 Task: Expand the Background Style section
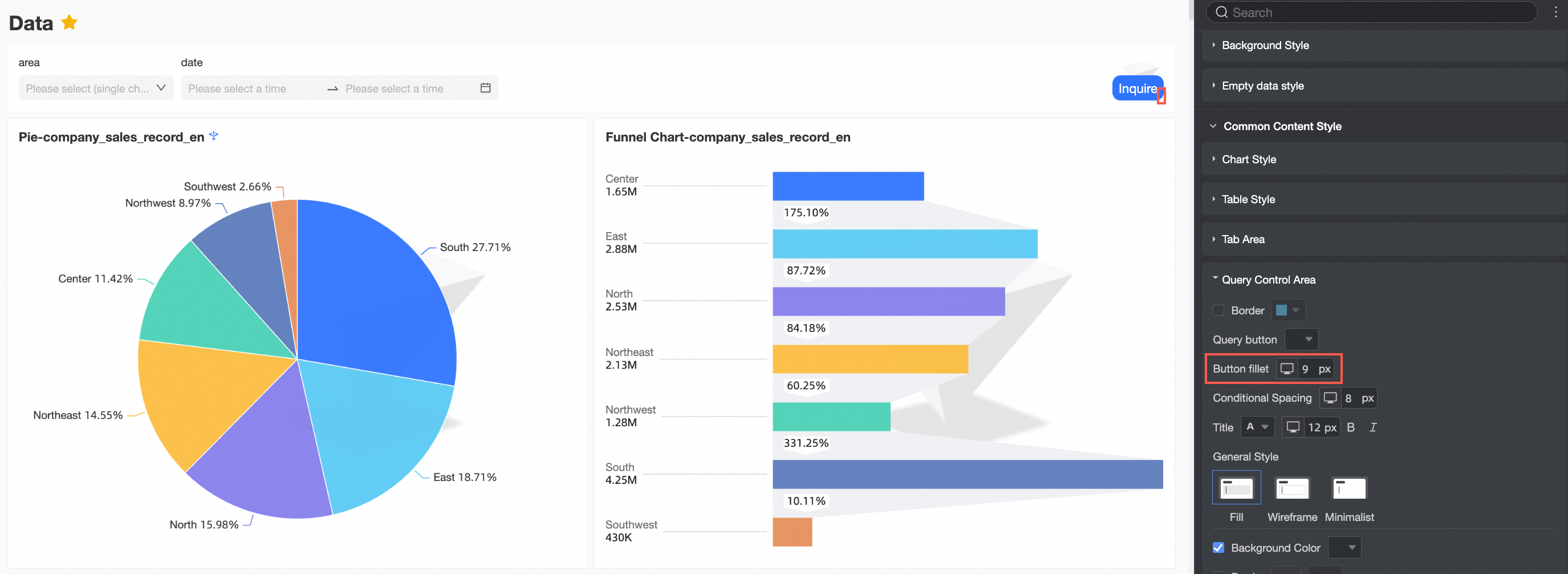[1265, 45]
